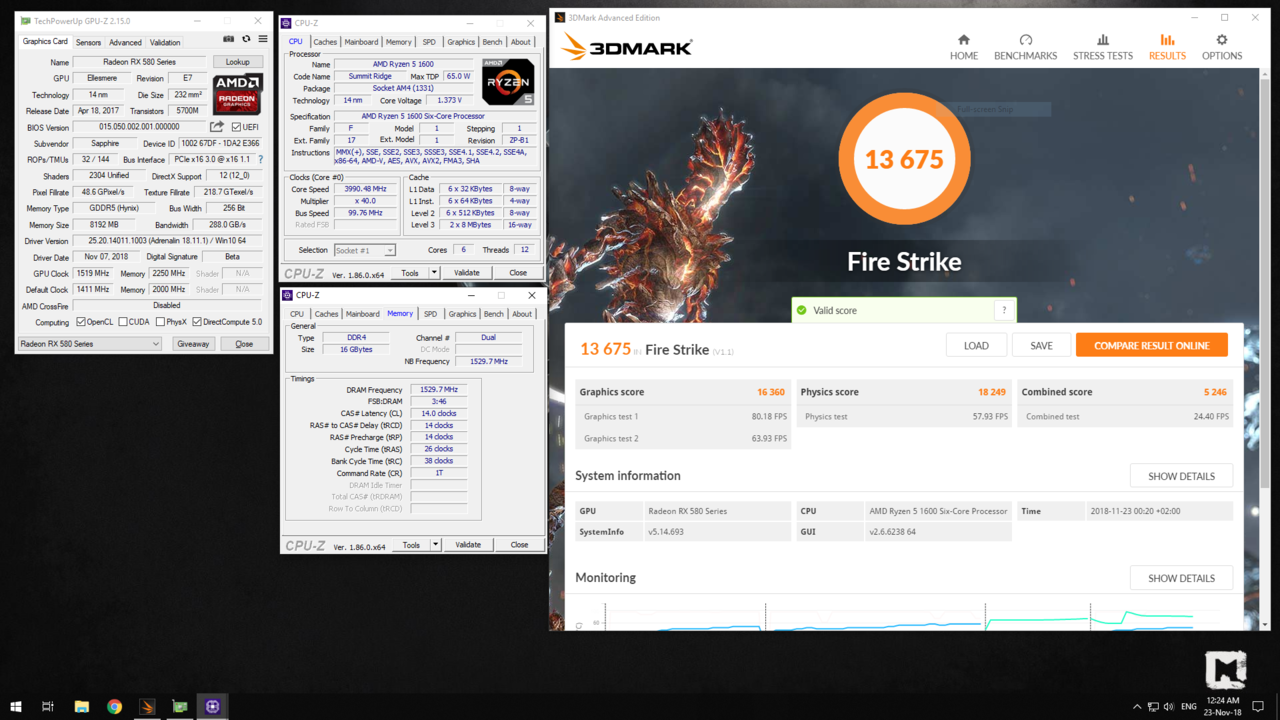Open 3DMark Stress Tests

click(x=1103, y=47)
